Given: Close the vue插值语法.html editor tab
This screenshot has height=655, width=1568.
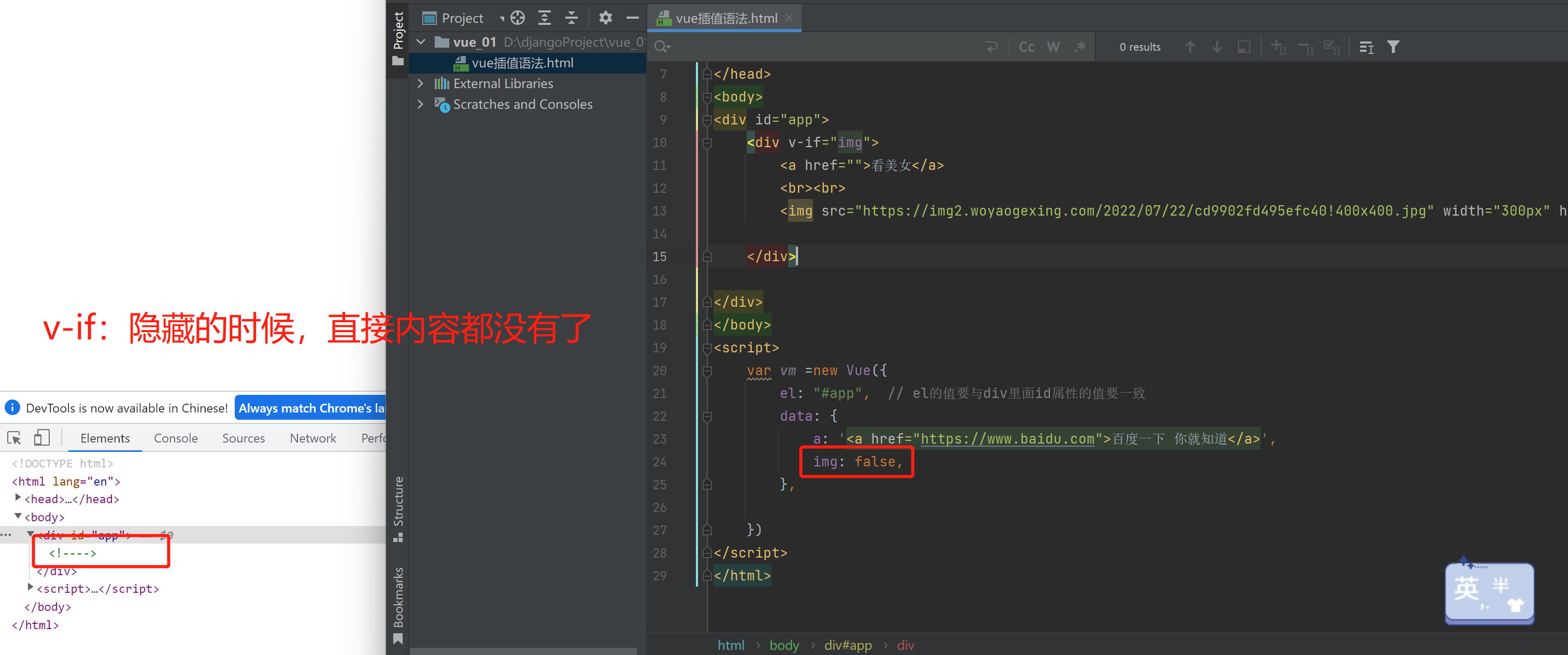Looking at the screenshot, I should pos(790,18).
